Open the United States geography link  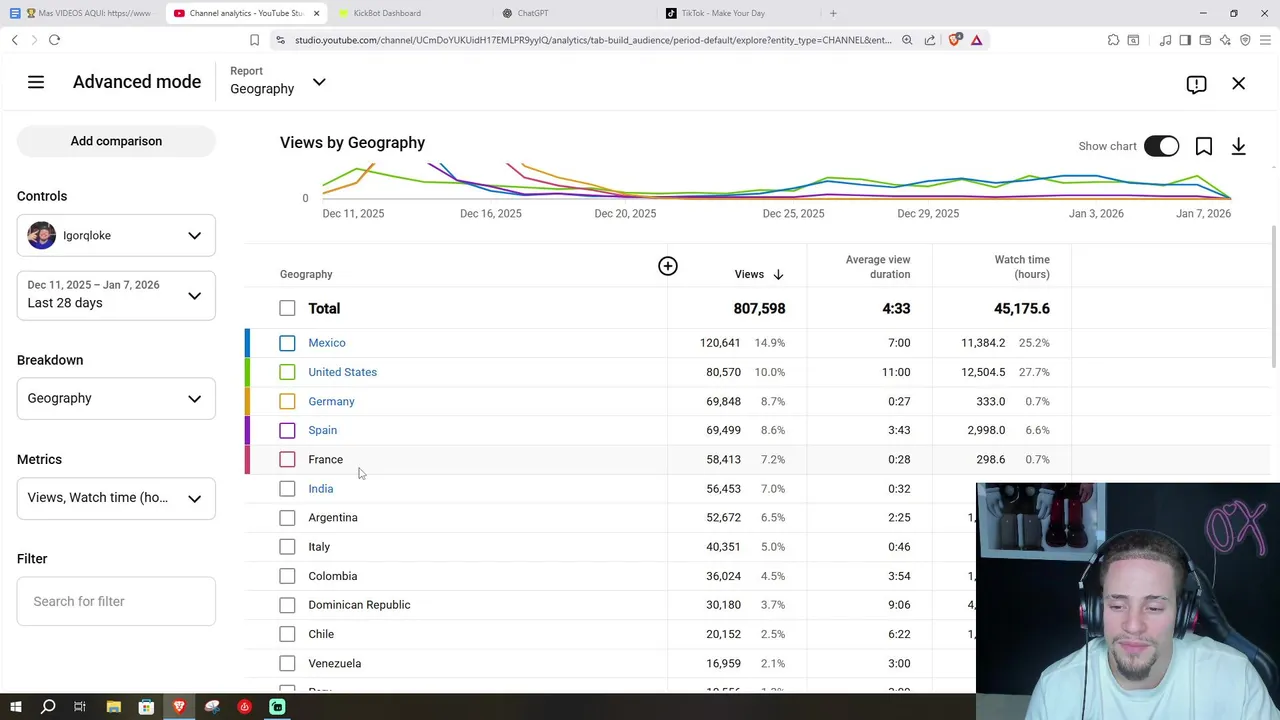coord(342,372)
